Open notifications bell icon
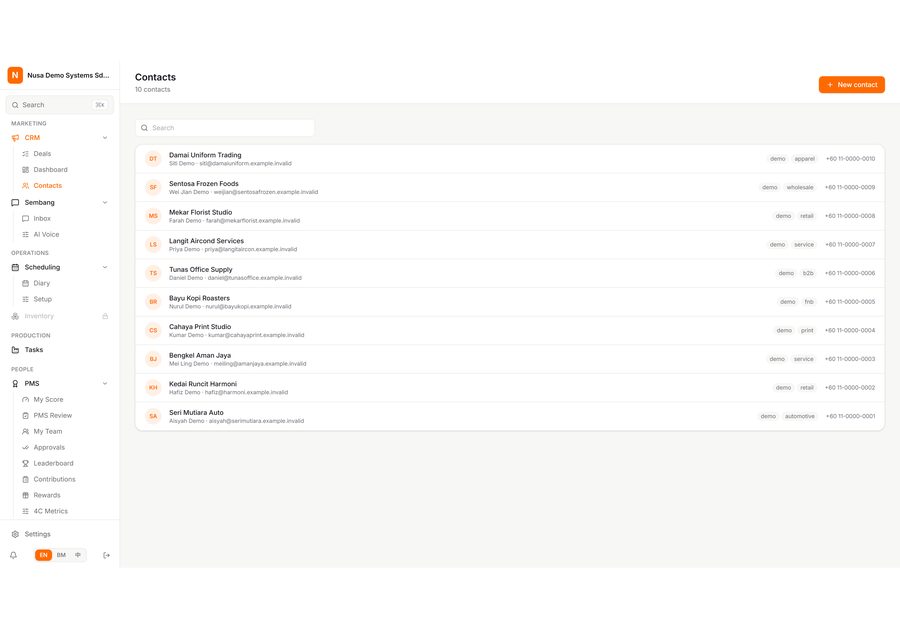The width and height of the screenshot is (900, 629). coord(14,556)
